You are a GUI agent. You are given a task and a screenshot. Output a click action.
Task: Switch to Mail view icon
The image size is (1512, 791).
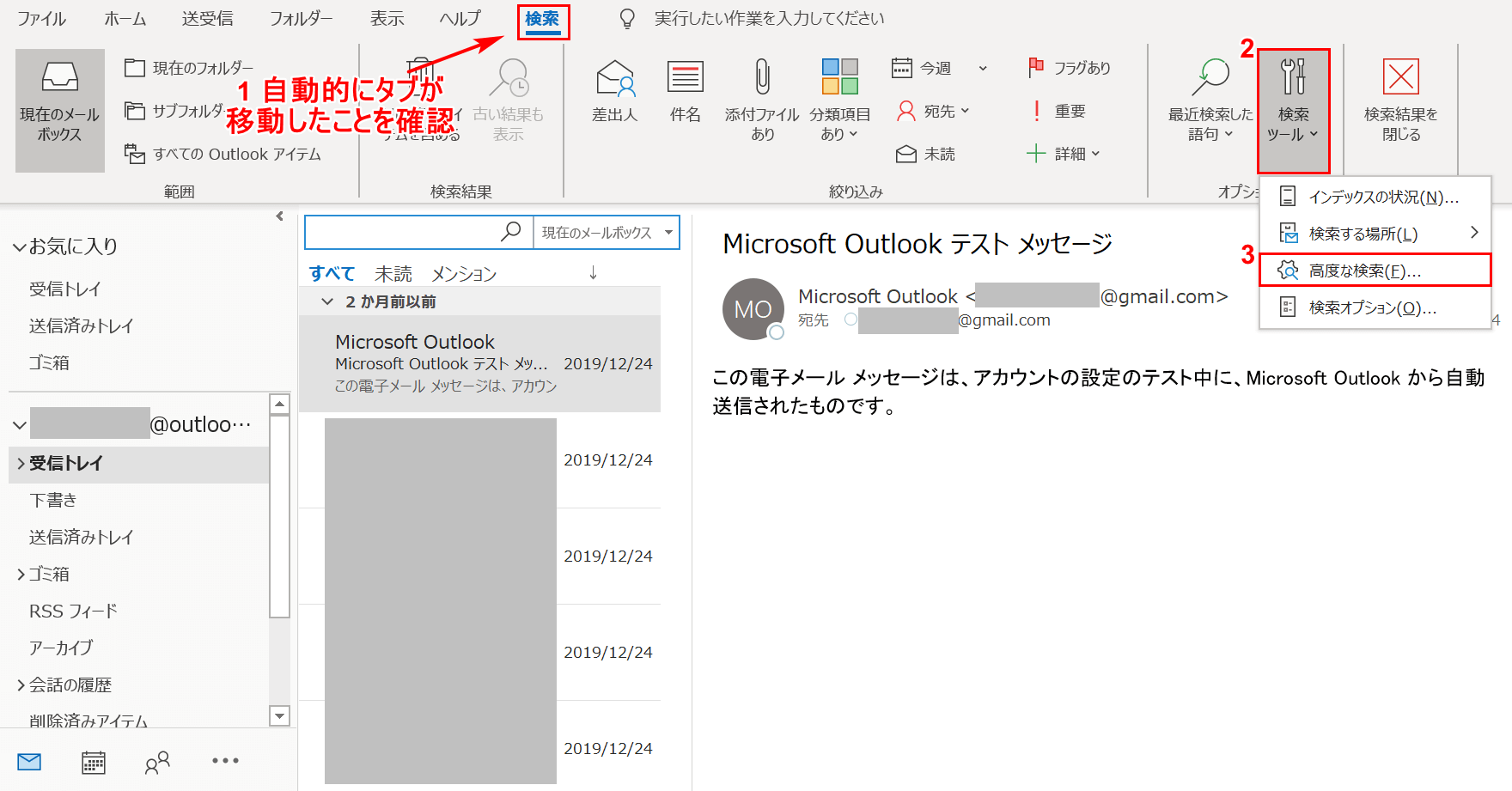pyautogui.click(x=29, y=761)
